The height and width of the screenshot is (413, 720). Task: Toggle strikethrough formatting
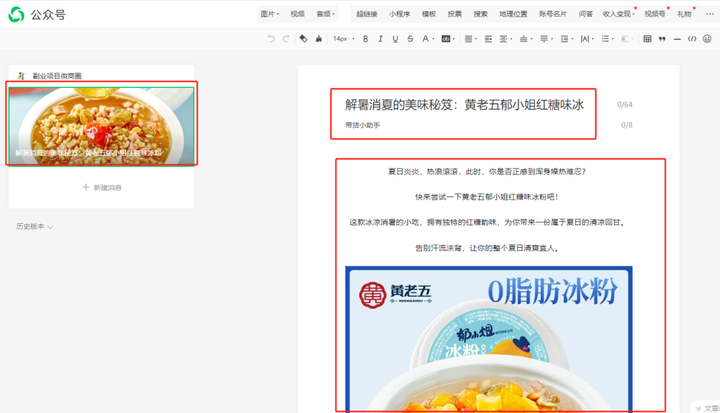tap(410, 39)
